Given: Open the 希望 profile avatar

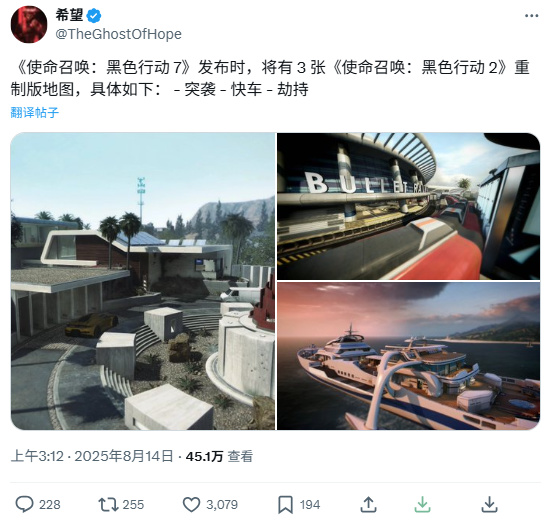Looking at the screenshot, I should coord(29,24).
